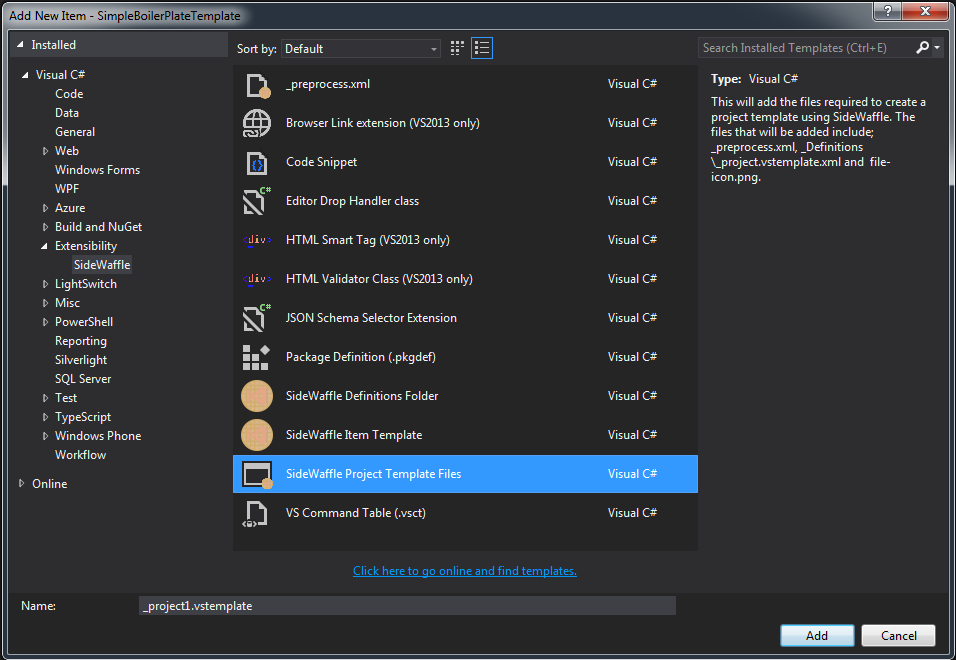
Task: Toggle the list view layout
Action: click(x=481, y=48)
